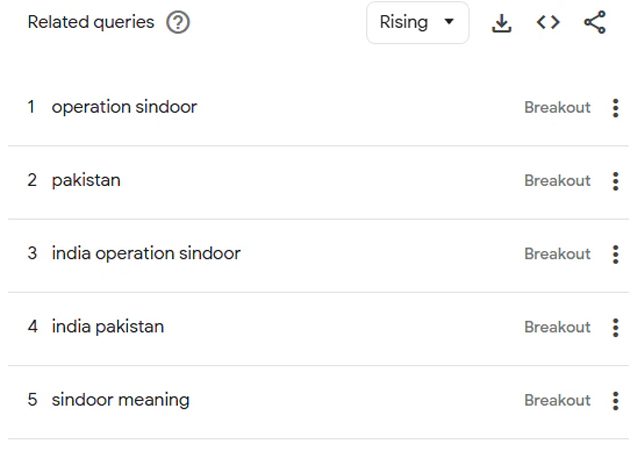The width and height of the screenshot is (640, 450).
Task: Click Breakout label for operation sindoor
Action: click(x=557, y=107)
